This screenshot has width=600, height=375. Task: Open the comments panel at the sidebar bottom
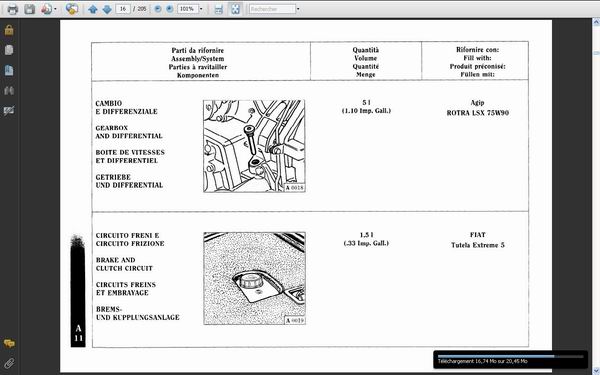coord(9,343)
